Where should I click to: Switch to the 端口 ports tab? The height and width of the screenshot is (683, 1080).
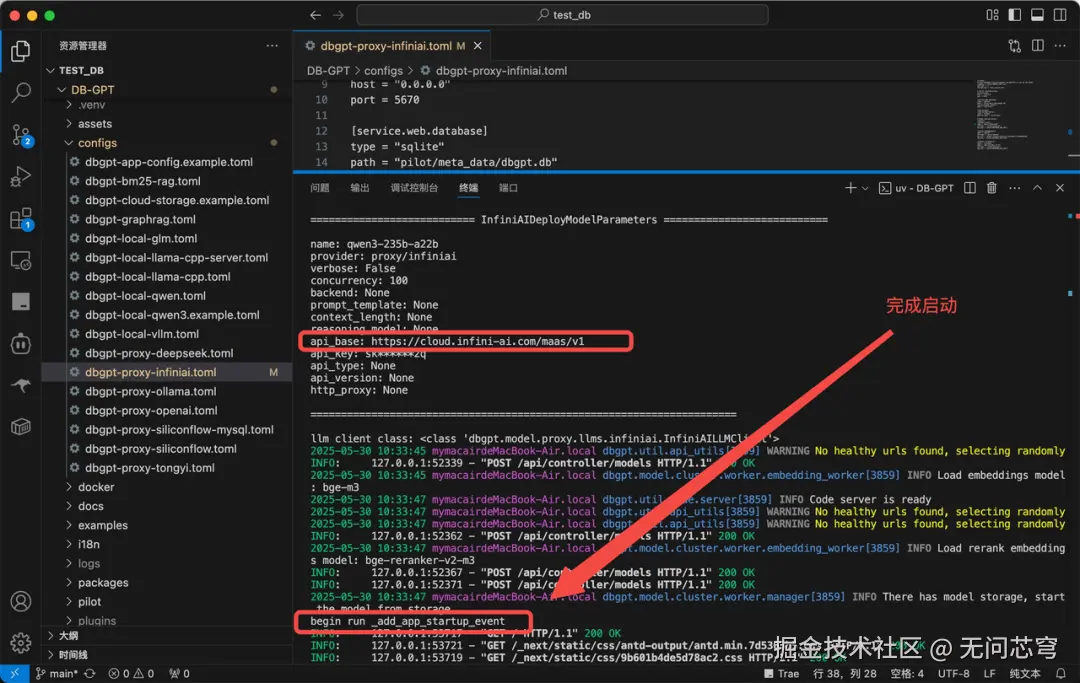pyautogui.click(x=508, y=188)
